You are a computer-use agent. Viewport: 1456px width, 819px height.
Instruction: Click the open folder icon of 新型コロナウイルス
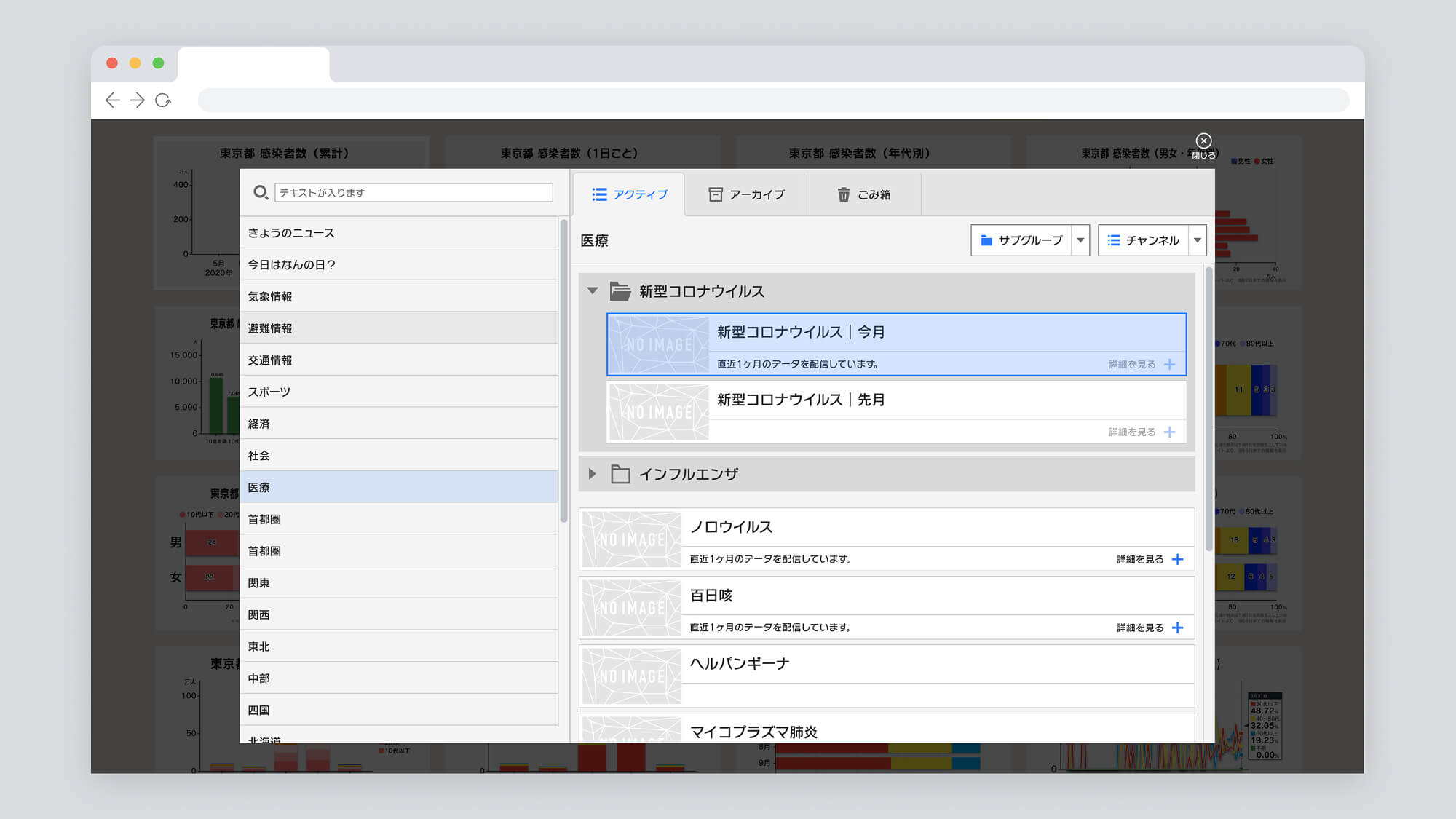[620, 291]
